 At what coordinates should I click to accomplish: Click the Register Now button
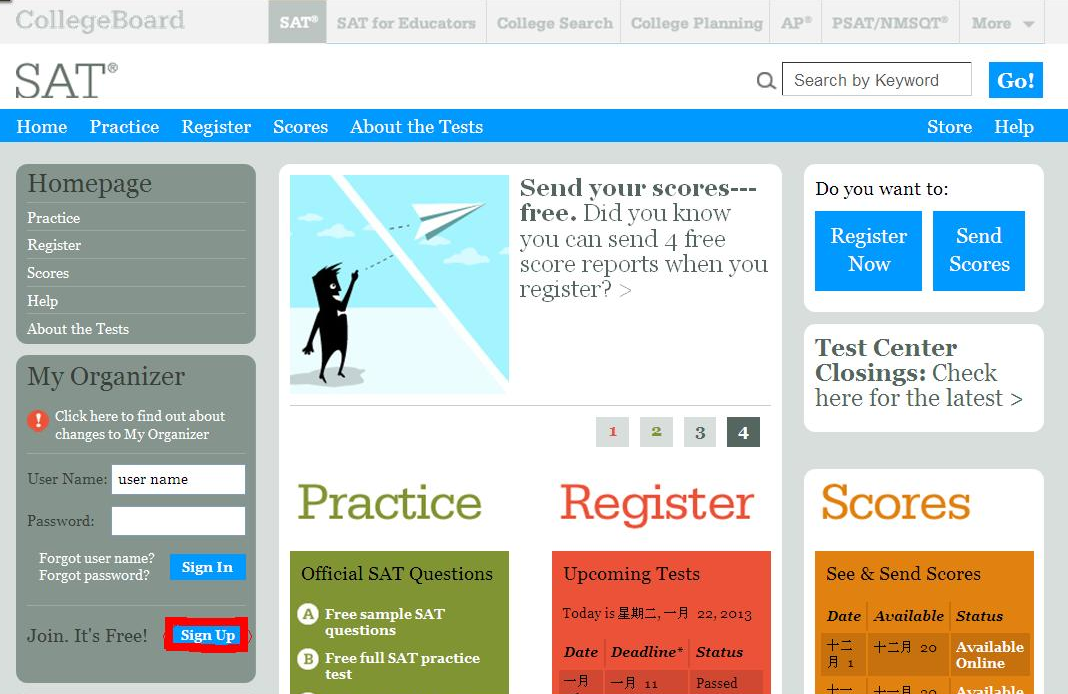click(868, 251)
